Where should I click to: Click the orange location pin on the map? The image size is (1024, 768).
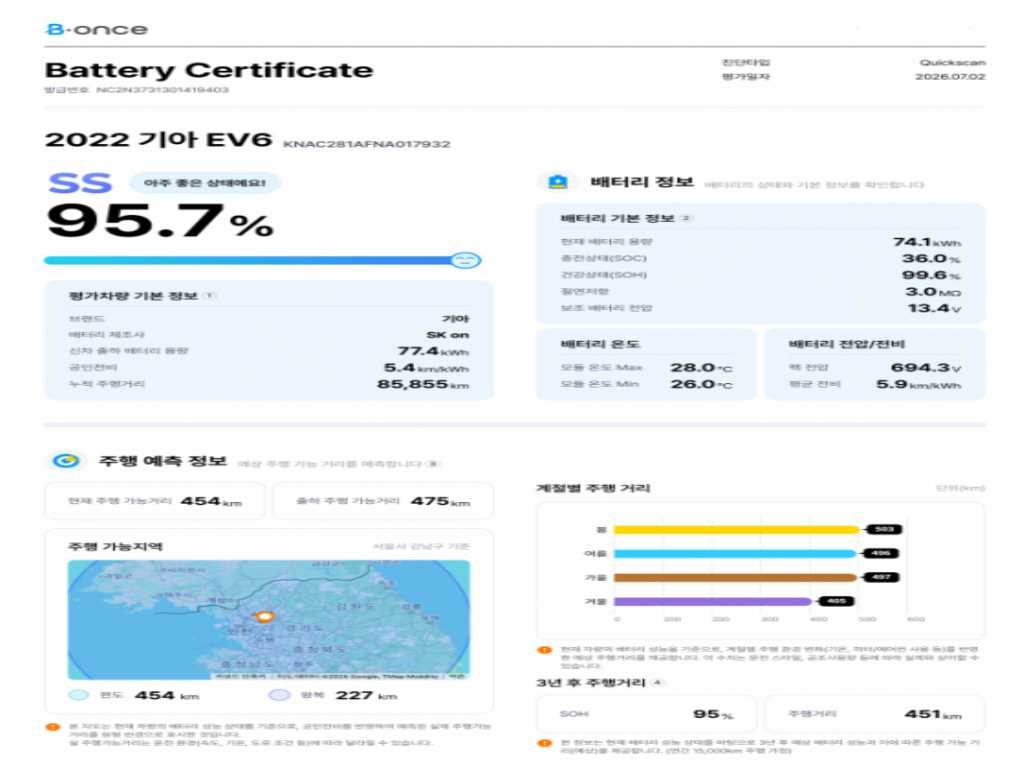click(x=264, y=616)
